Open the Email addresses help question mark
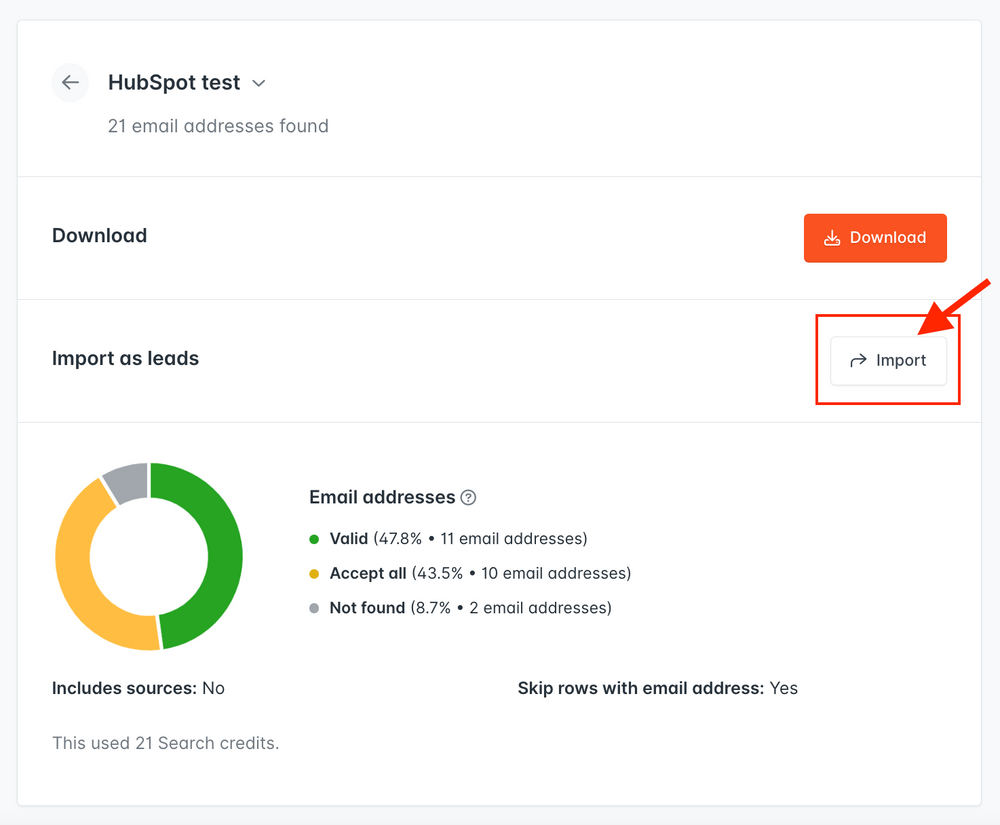 click(470, 497)
